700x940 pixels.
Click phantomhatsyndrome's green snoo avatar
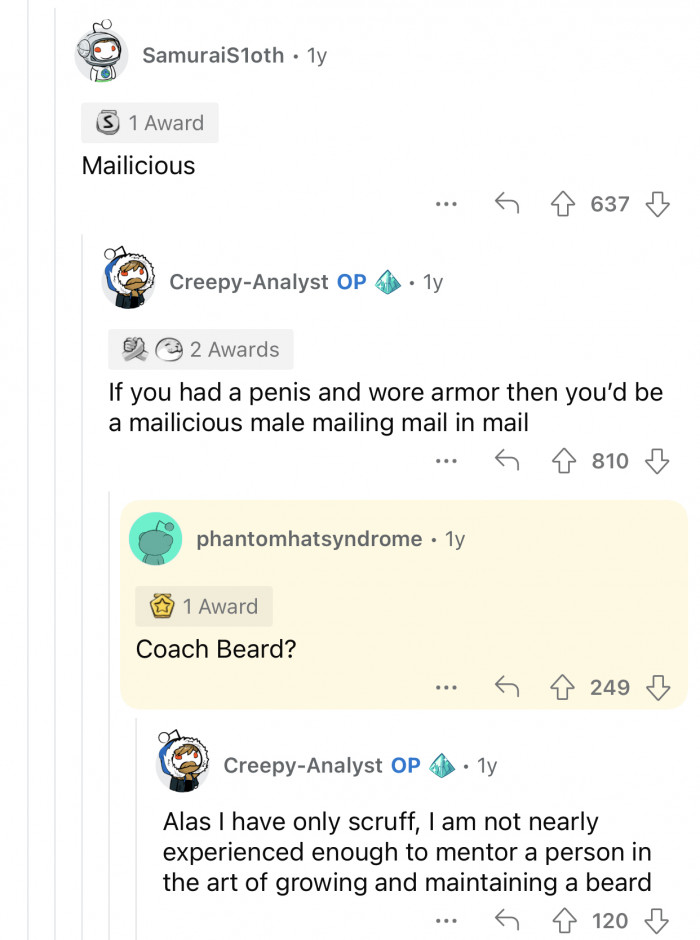pos(155,538)
